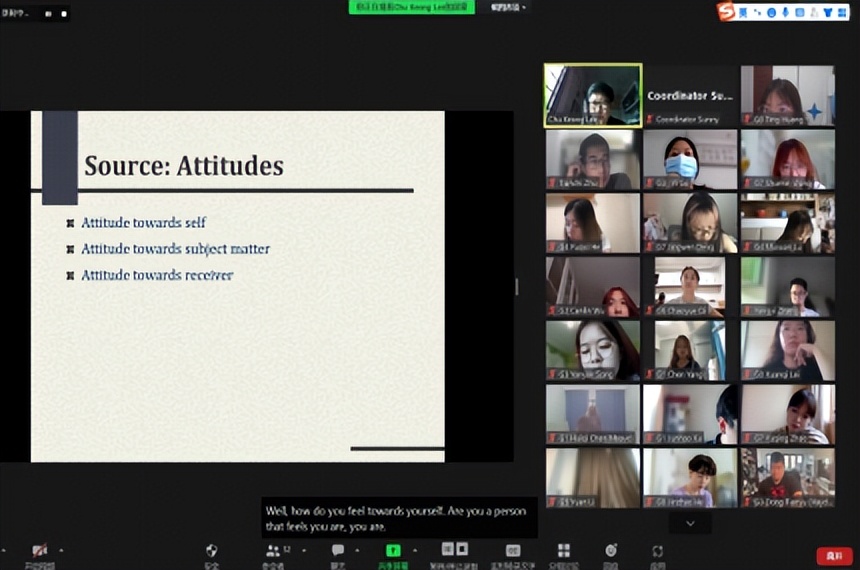Unmute the microphone in the meeting toolbar
This screenshot has width=860, height=570.
pos(39,551)
